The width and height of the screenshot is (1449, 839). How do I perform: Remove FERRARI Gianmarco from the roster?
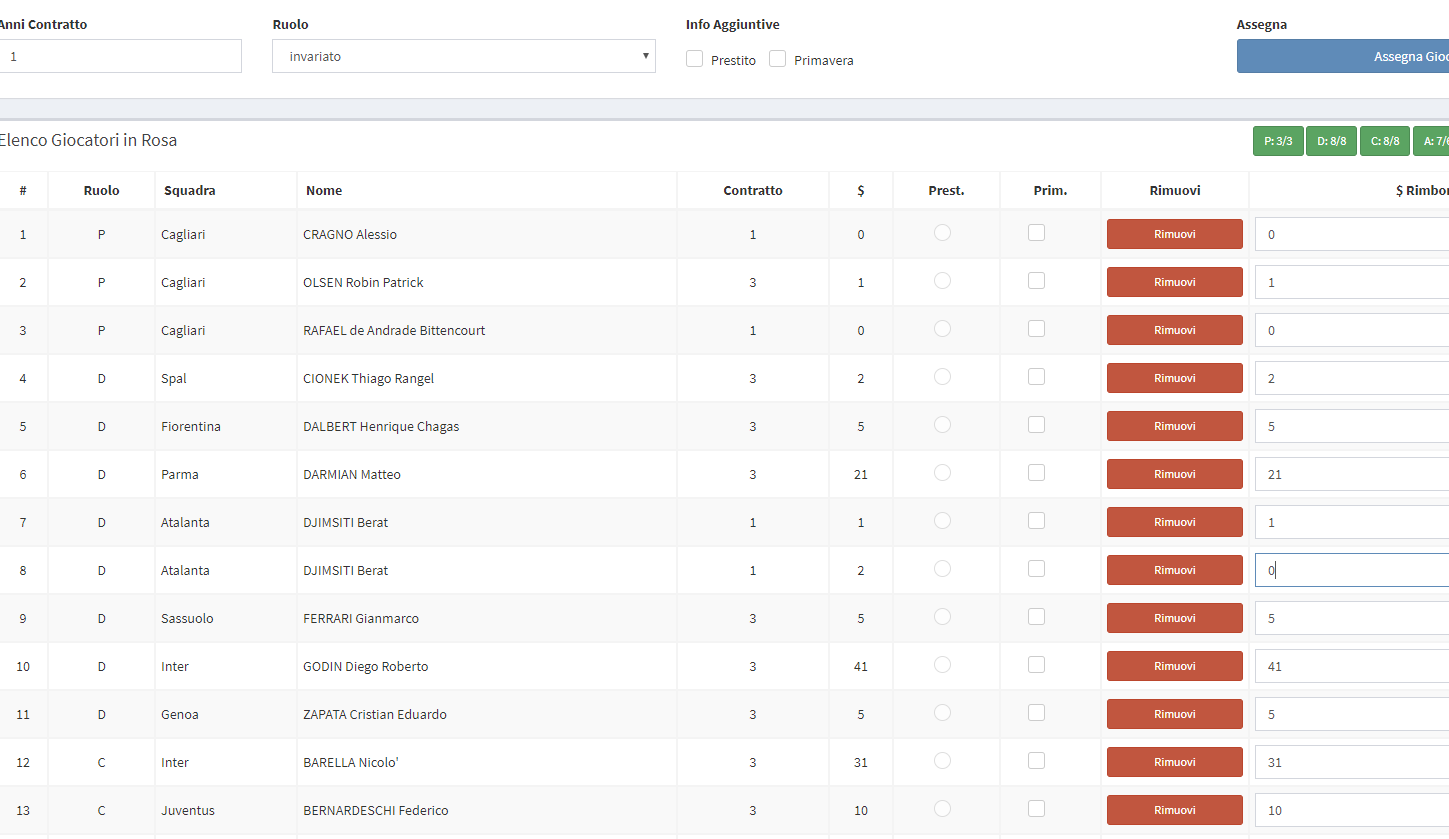point(1174,618)
